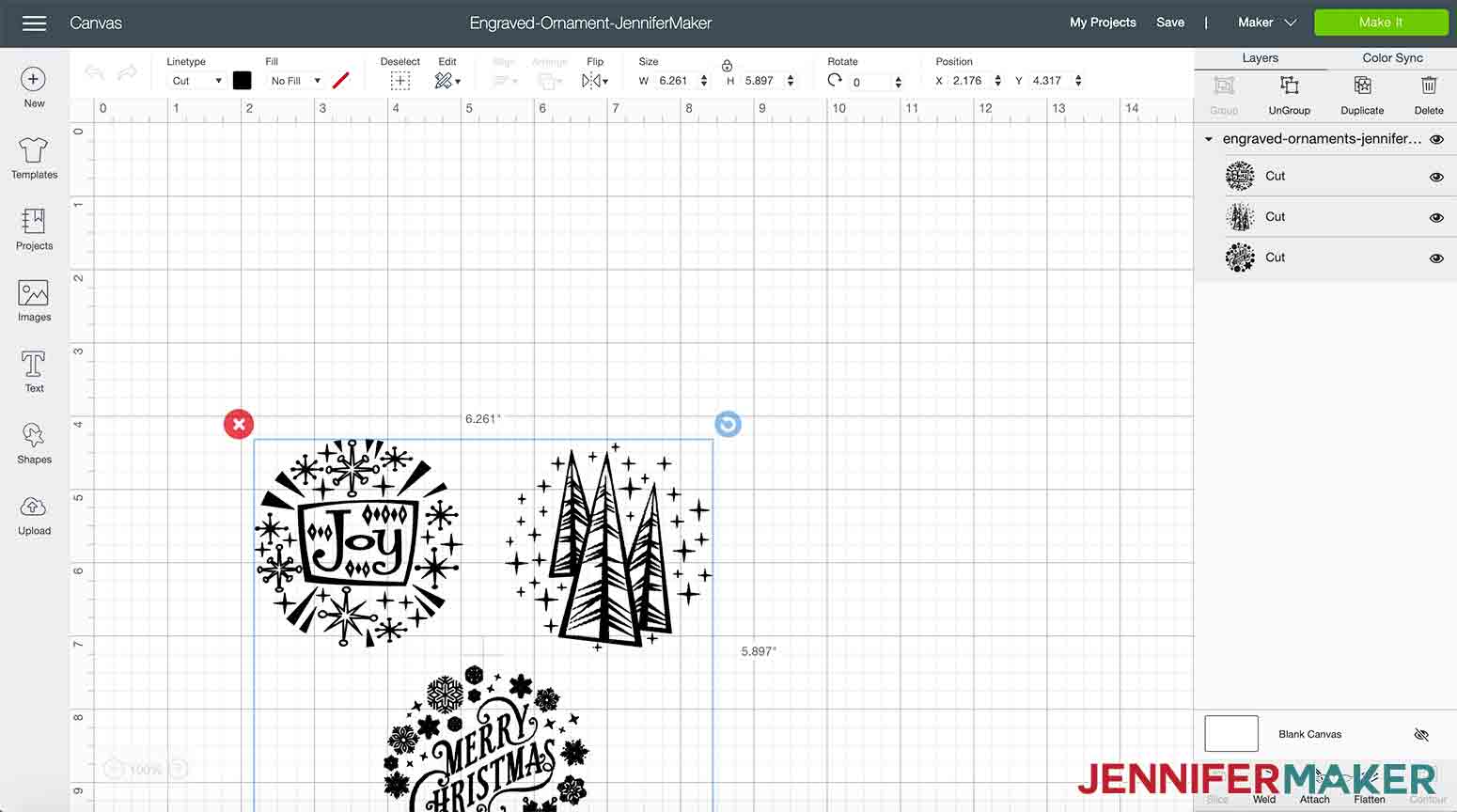1457x812 pixels.
Task: Open My Projects
Action: [x=1103, y=23]
